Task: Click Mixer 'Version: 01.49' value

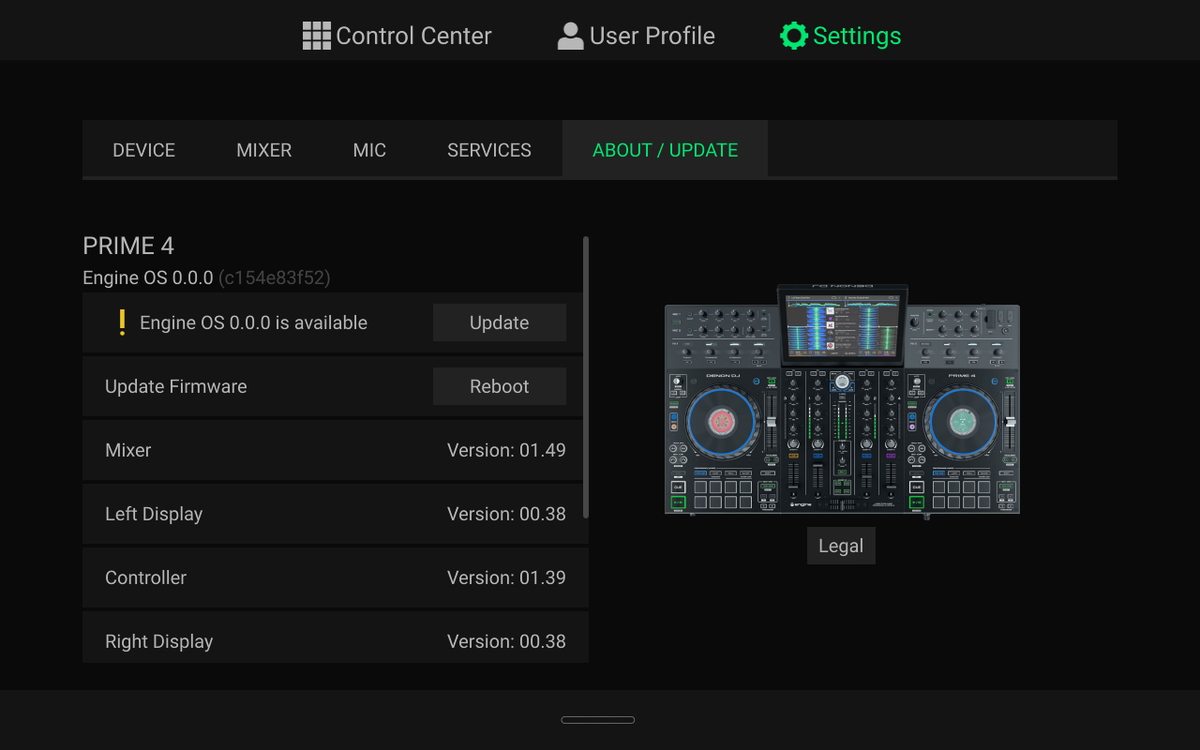Action: pyautogui.click(x=506, y=450)
